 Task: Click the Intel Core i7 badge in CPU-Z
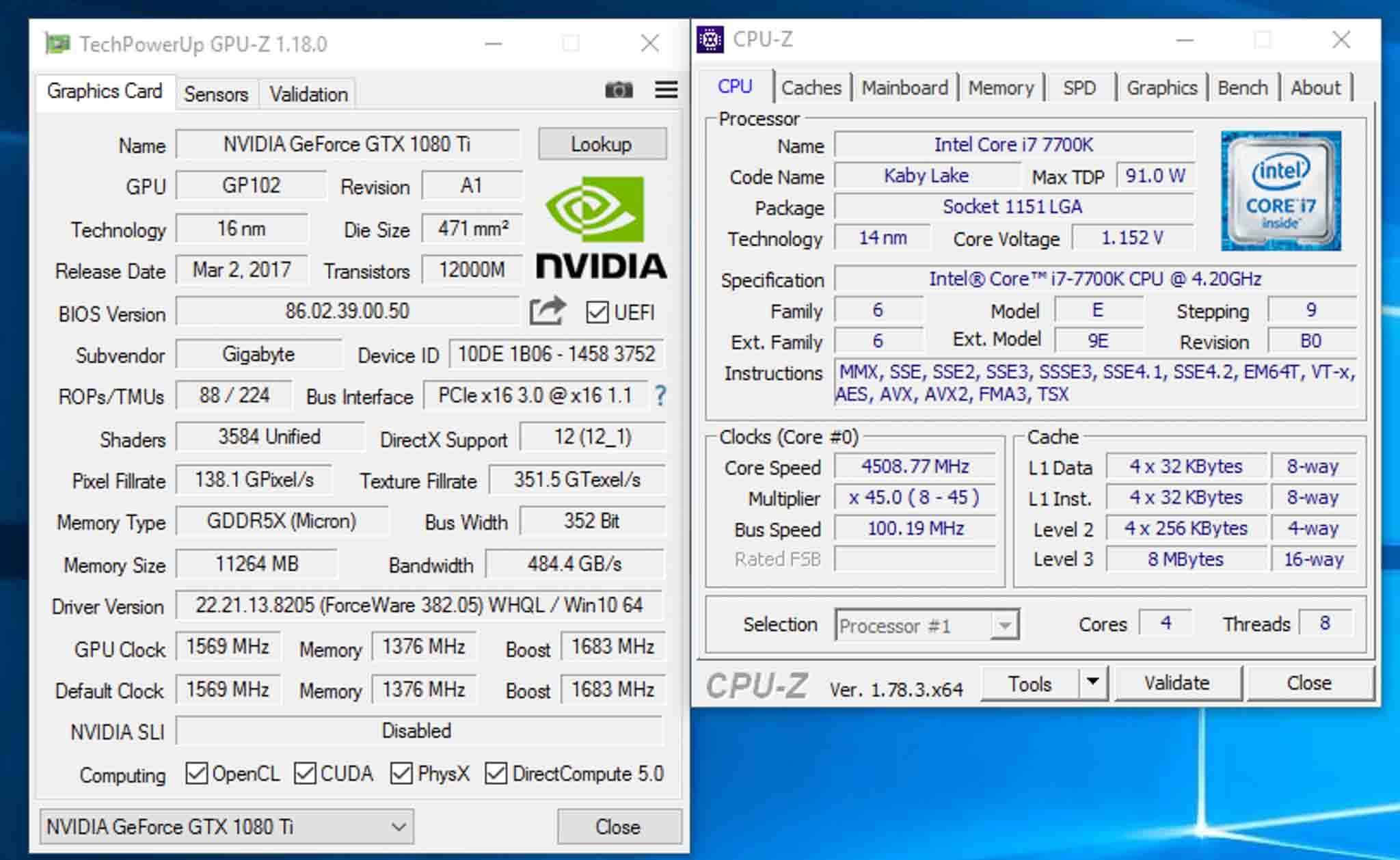tap(1280, 191)
